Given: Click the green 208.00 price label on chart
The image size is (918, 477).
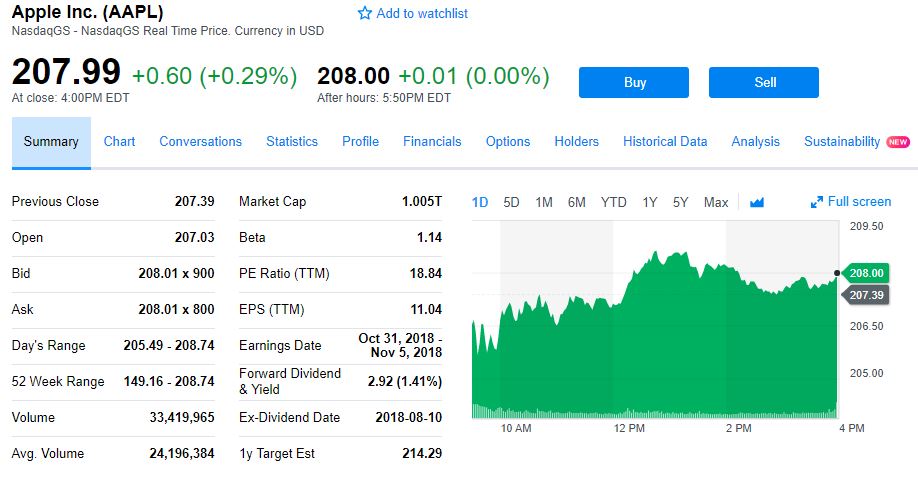Looking at the screenshot, I should (866, 273).
